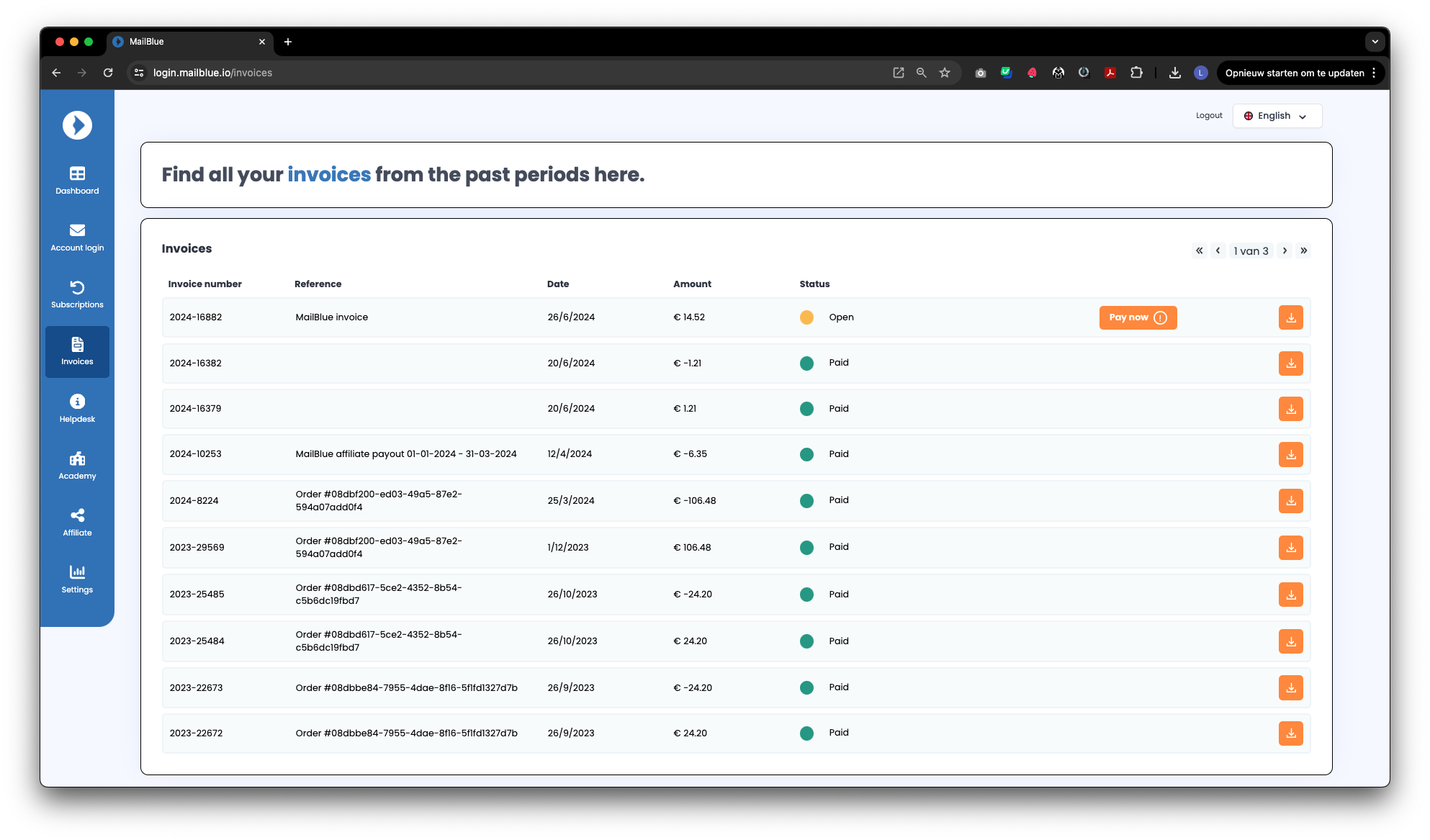Open a new browser tab
This screenshot has width=1430, height=840.
288,42
